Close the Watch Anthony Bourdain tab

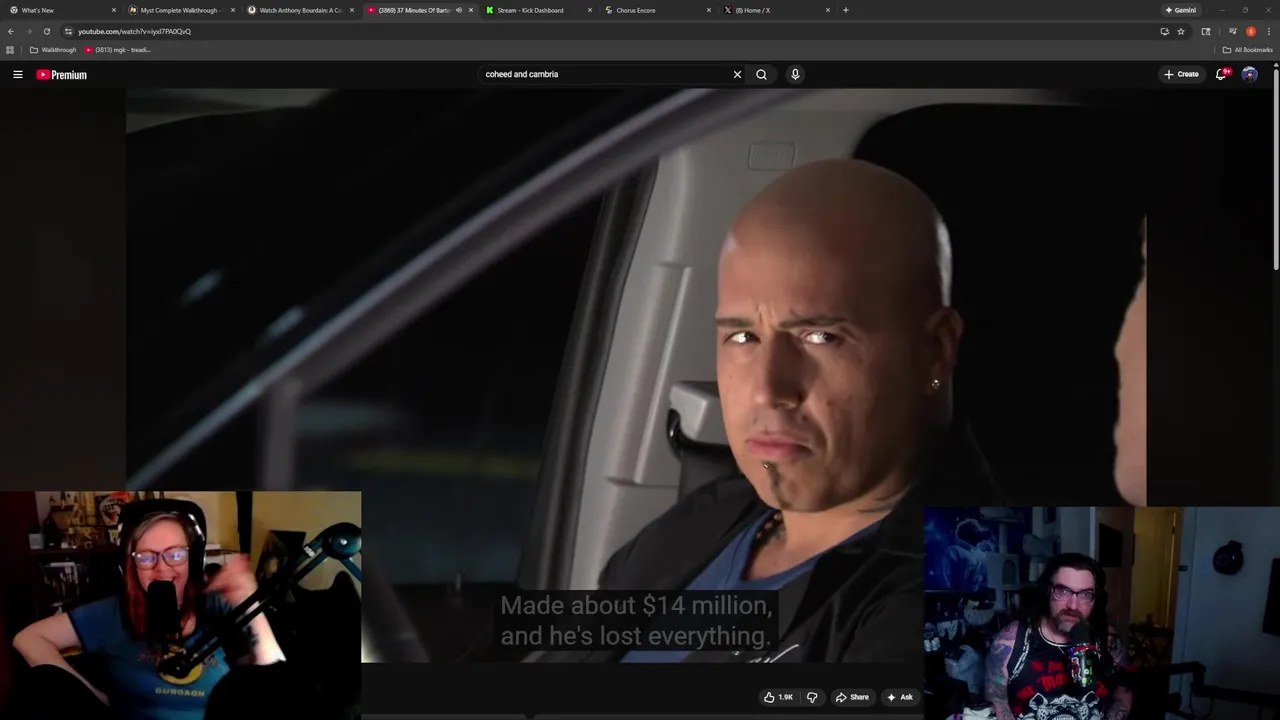352,10
